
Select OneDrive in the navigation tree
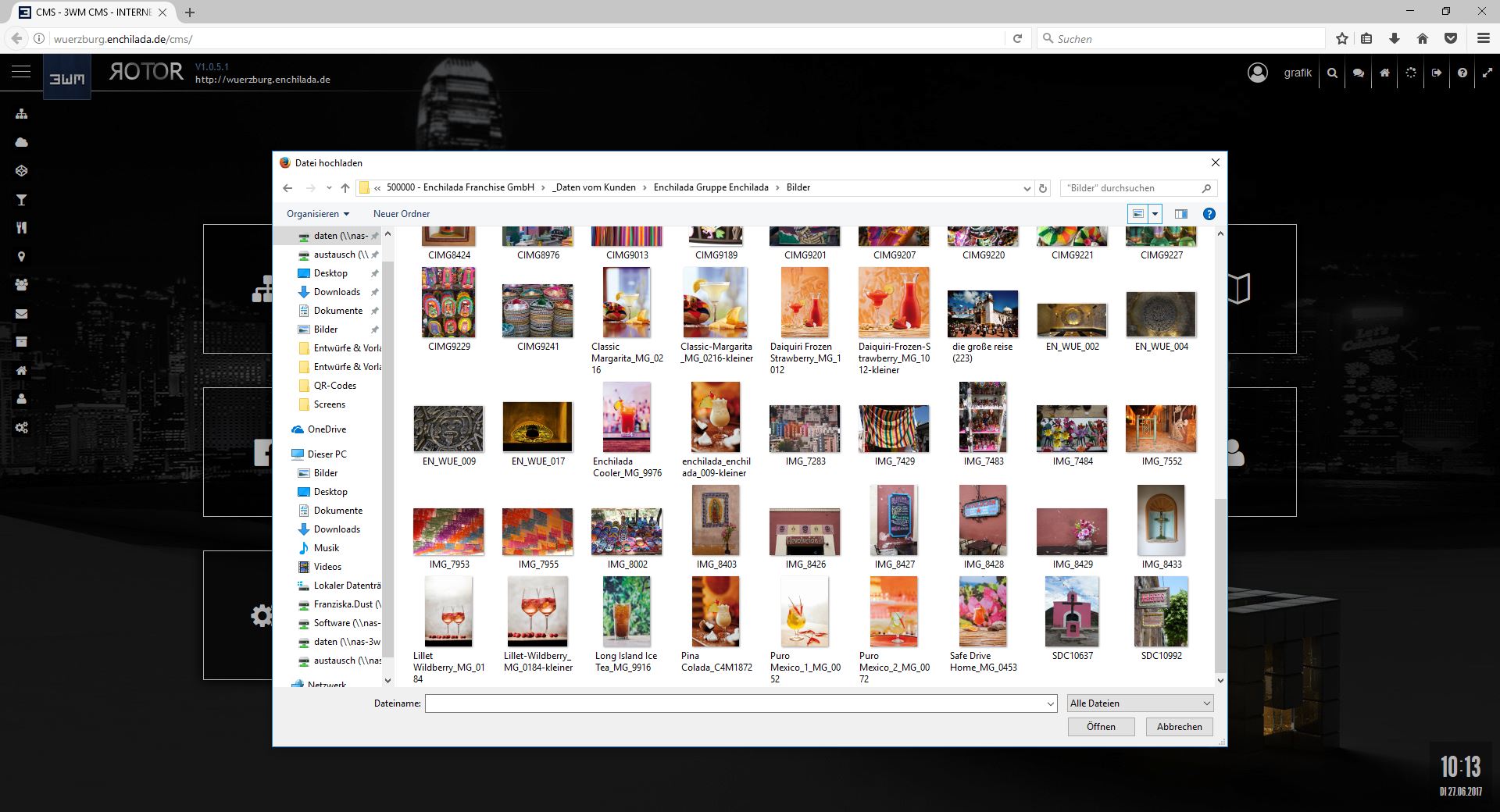pos(327,429)
